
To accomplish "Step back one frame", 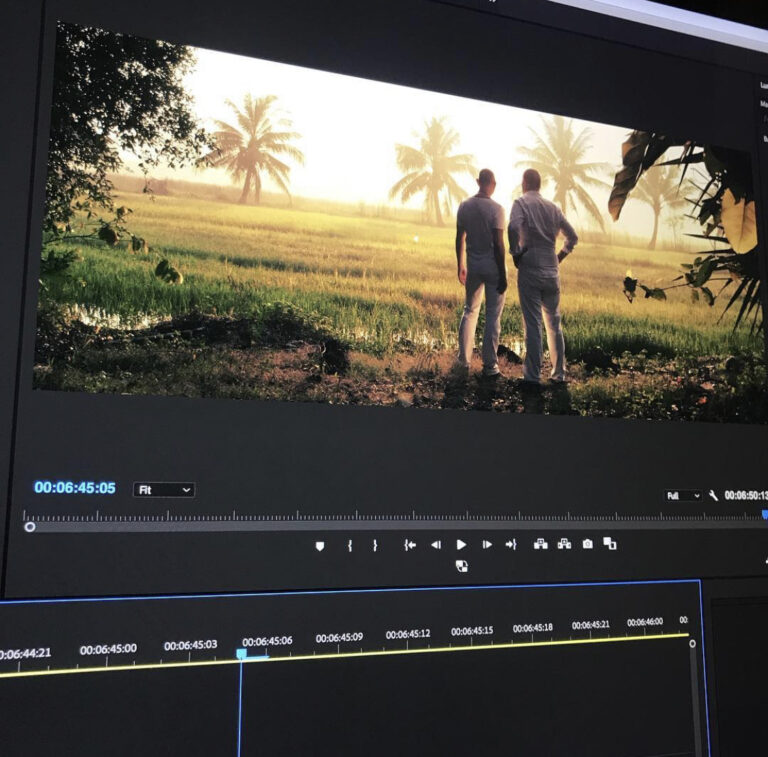I will coord(436,545).
